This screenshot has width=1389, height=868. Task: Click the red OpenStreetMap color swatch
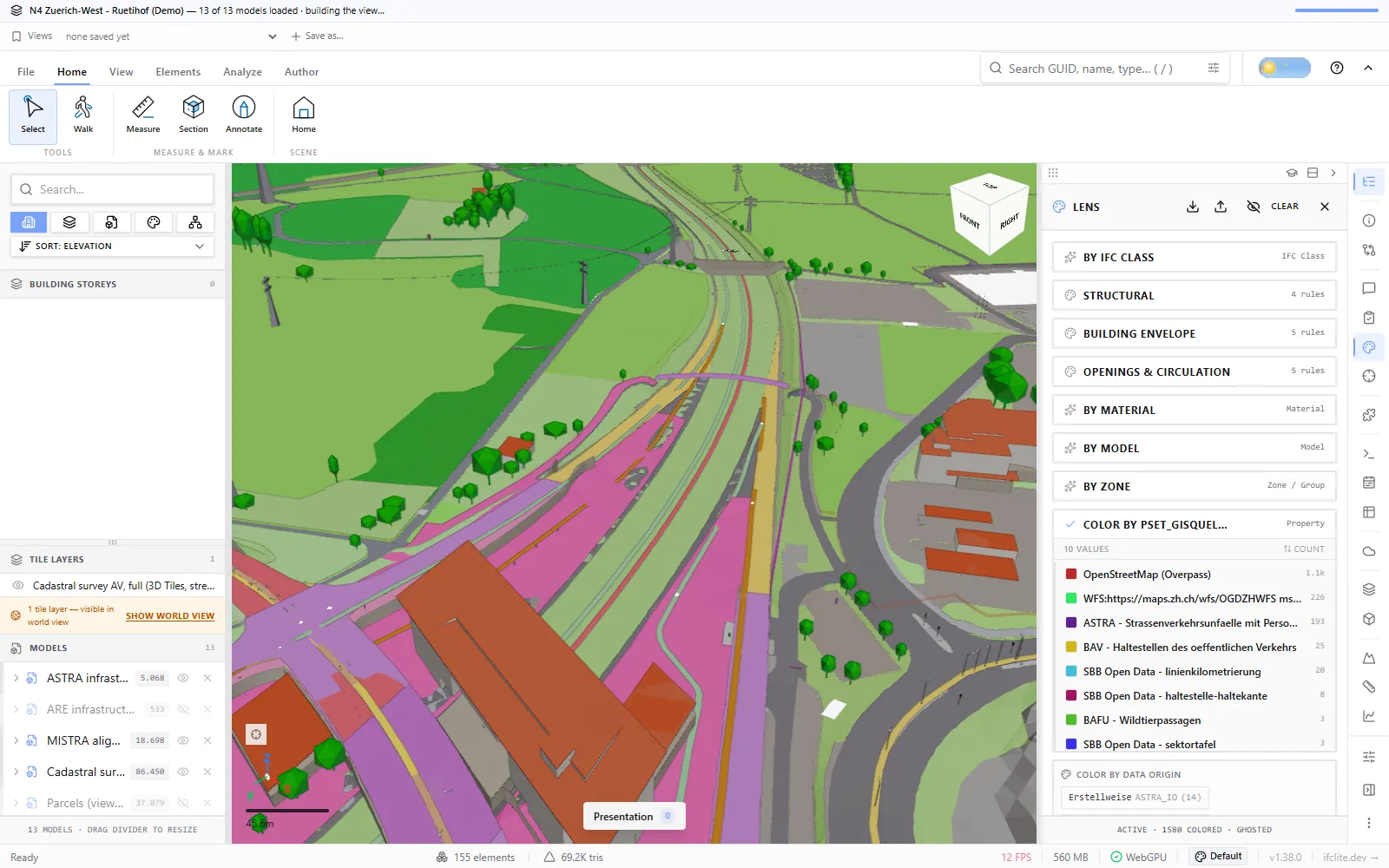tap(1071, 574)
